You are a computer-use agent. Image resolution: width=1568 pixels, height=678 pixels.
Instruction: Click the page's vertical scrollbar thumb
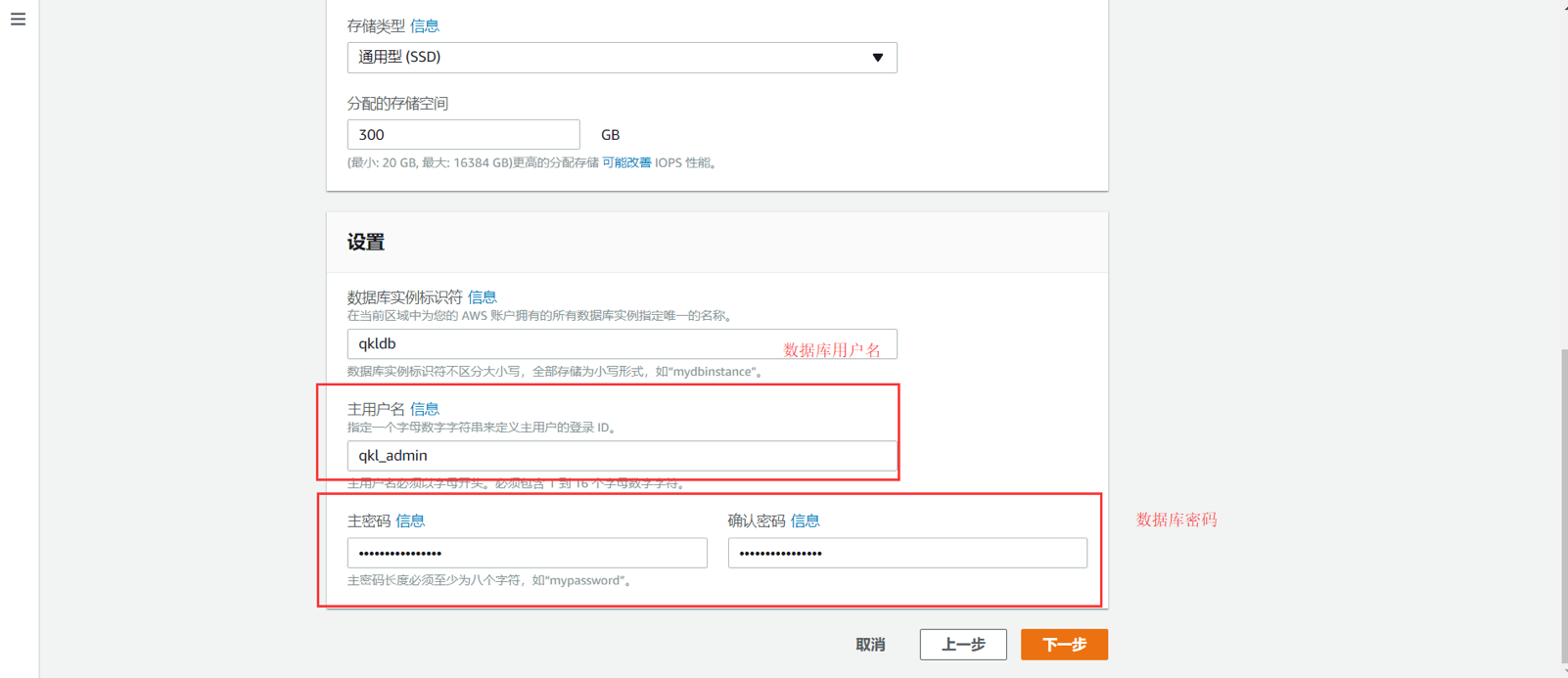(1563, 504)
